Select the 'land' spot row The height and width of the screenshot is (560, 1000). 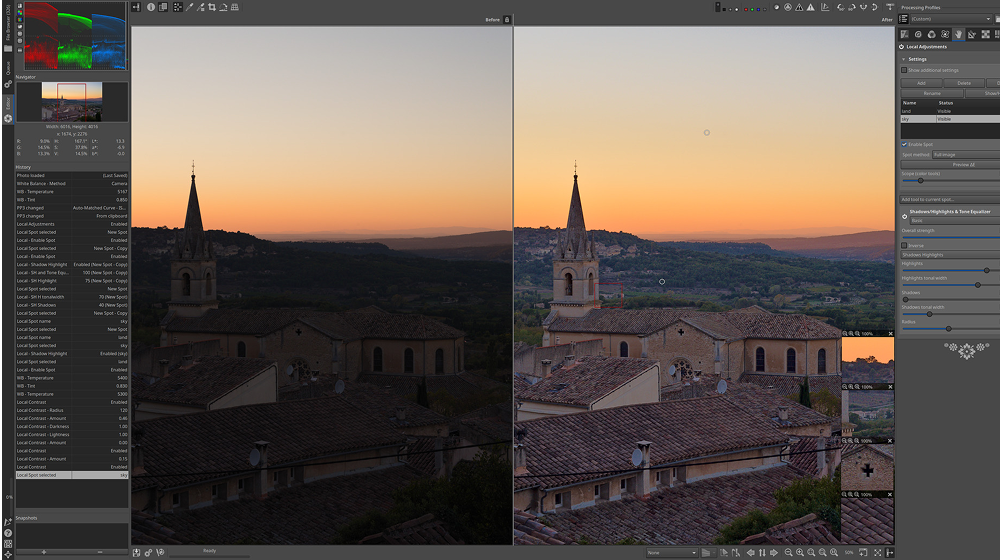[950, 111]
